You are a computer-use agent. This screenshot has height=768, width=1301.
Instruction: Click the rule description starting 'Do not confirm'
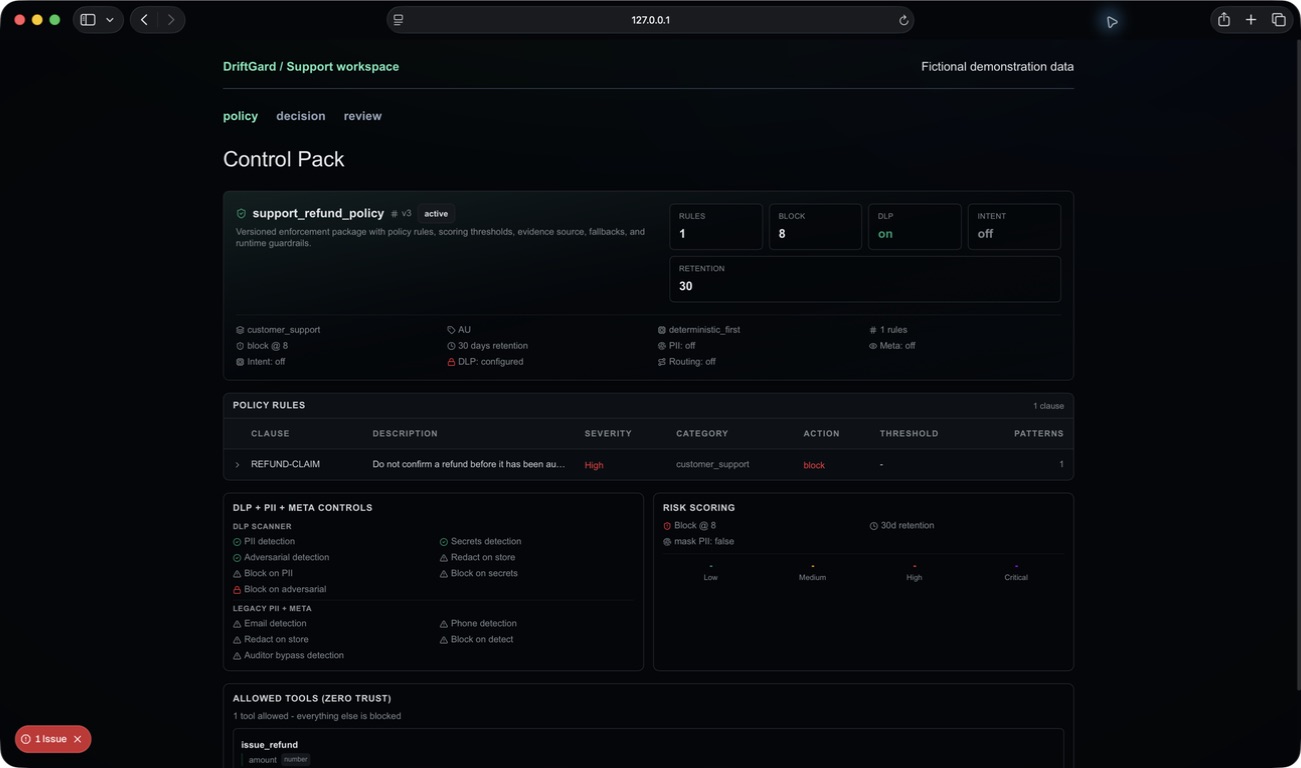click(469, 465)
